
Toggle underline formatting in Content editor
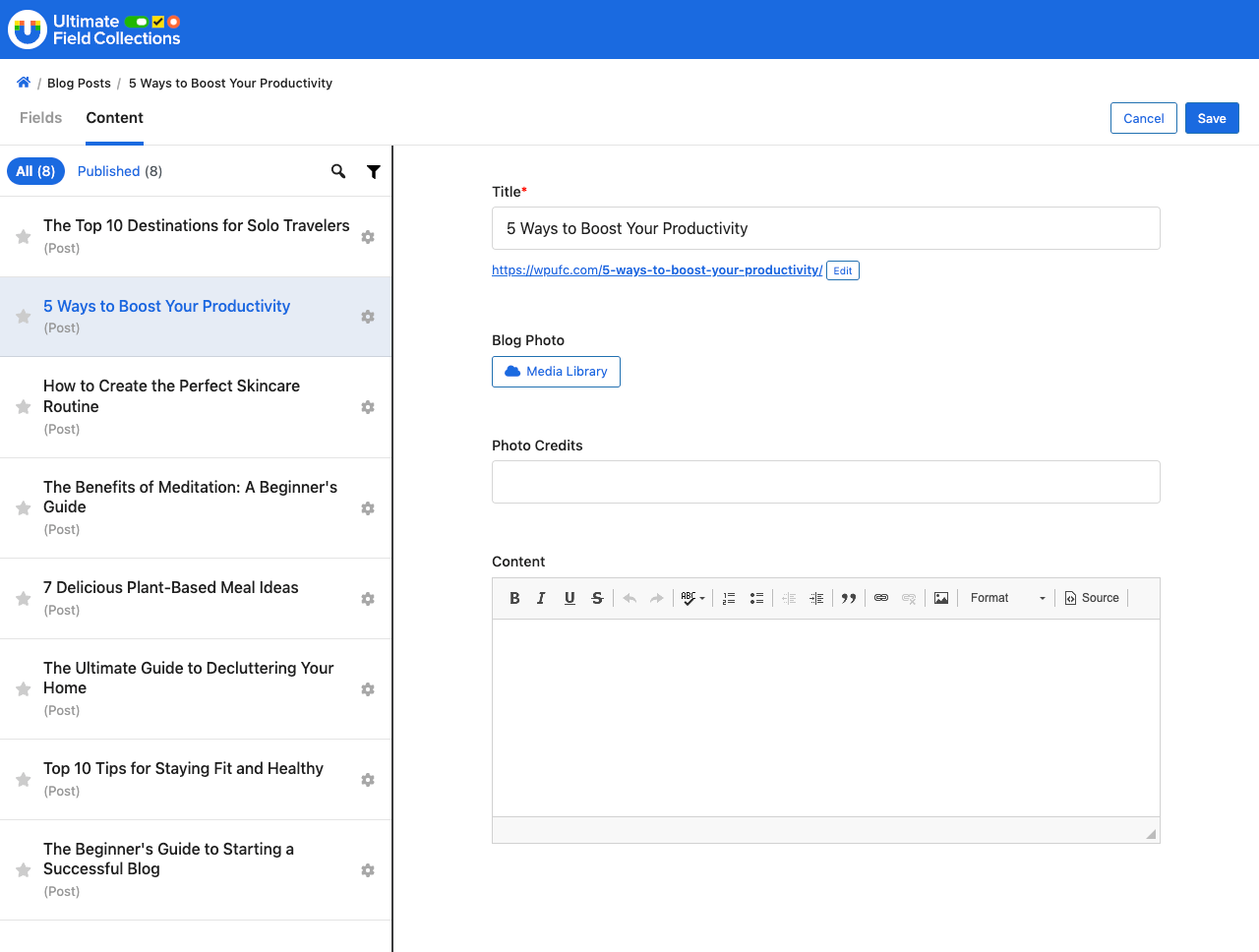coord(570,598)
